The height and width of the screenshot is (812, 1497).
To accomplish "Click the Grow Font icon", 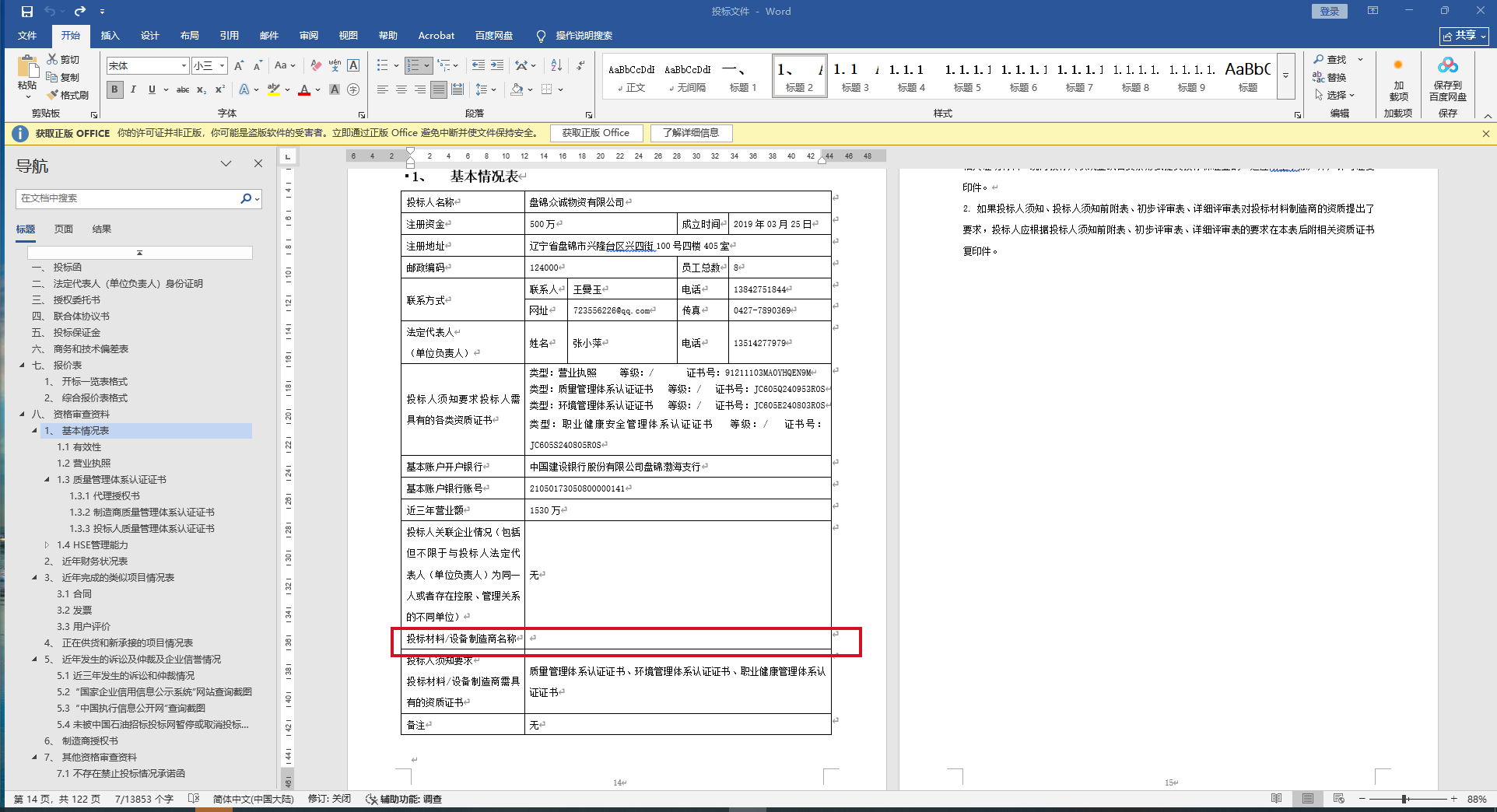I will coord(239,66).
